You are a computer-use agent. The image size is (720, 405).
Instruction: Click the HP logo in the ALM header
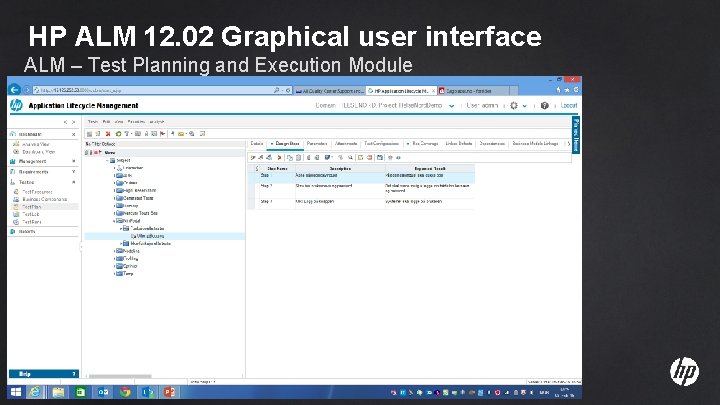16,105
